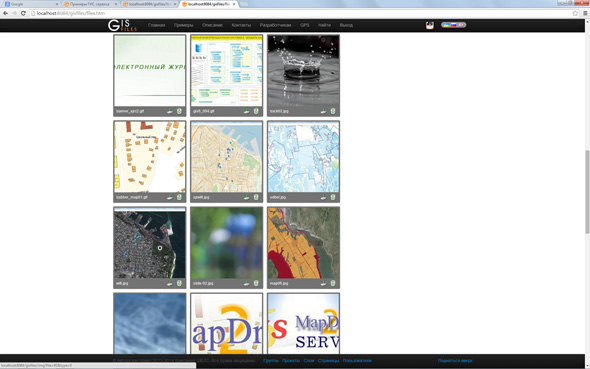The width and height of the screenshot is (590, 369).
Task: Download the wifi.jpg satellite image
Action: [x=170, y=283]
